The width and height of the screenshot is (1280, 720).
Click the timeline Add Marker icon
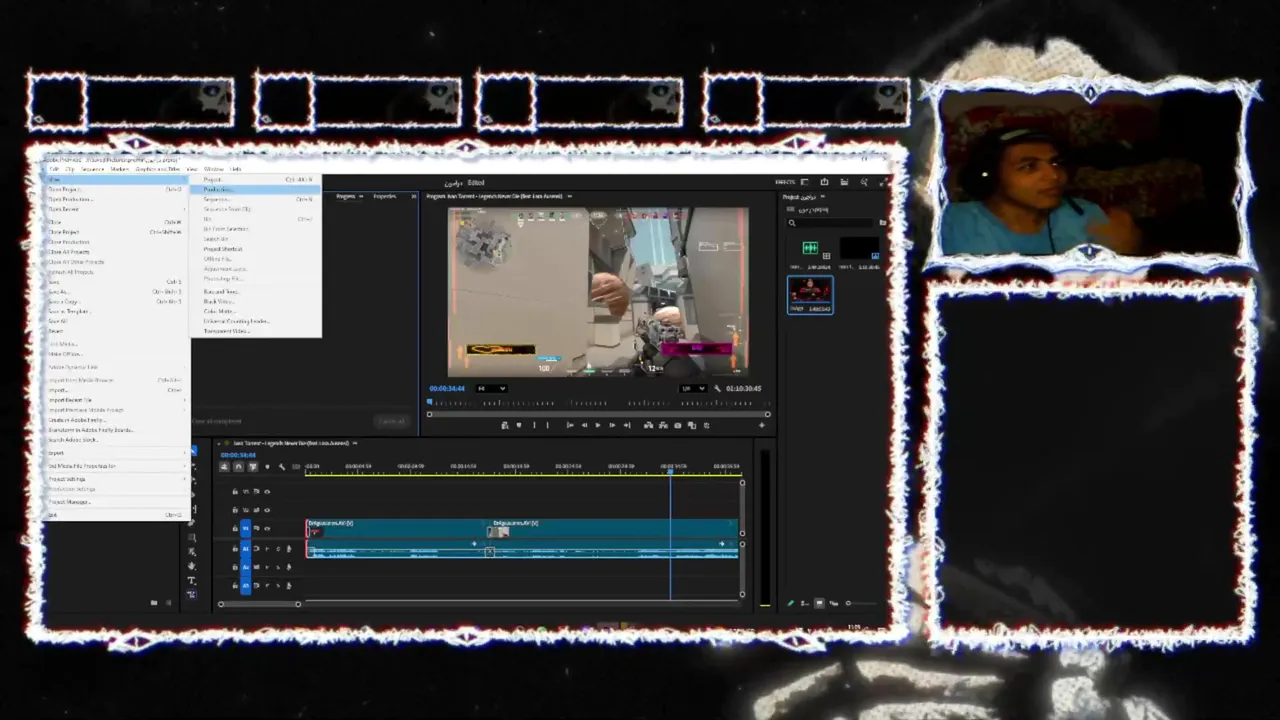pyautogui.click(x=267, y=467)
